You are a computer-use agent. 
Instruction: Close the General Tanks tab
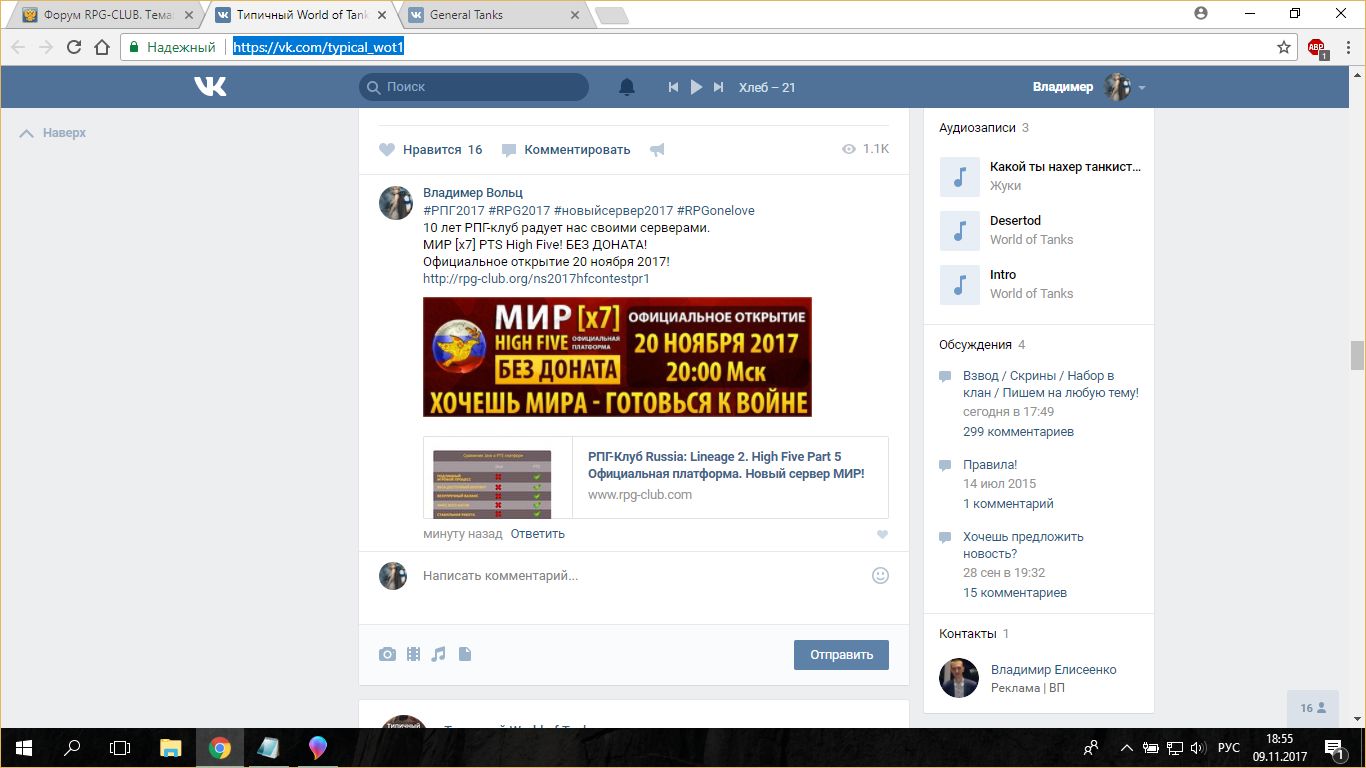[573, 15]
